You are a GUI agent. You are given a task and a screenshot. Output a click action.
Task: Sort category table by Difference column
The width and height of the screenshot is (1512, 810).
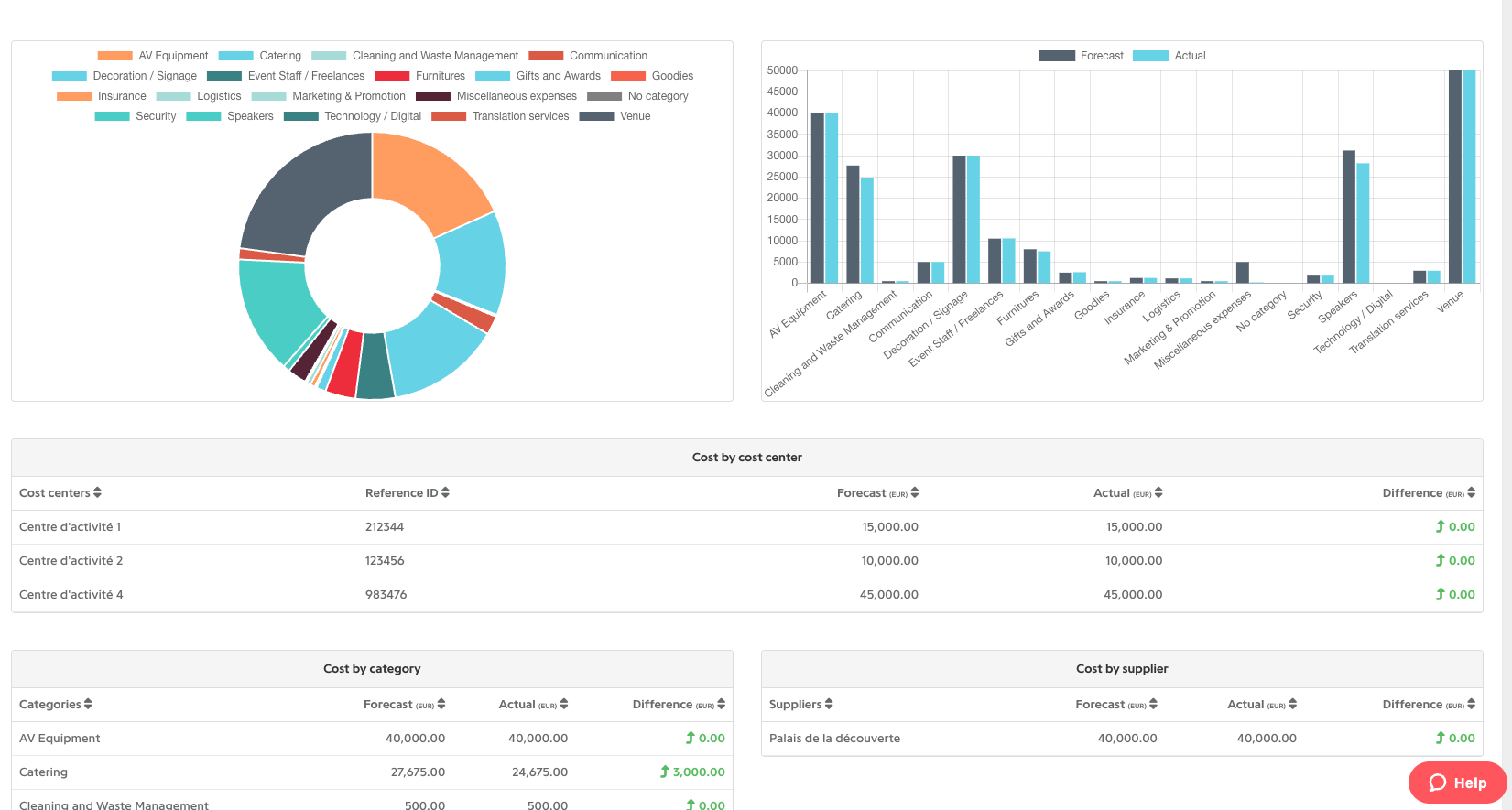click(x=721, y=704)
